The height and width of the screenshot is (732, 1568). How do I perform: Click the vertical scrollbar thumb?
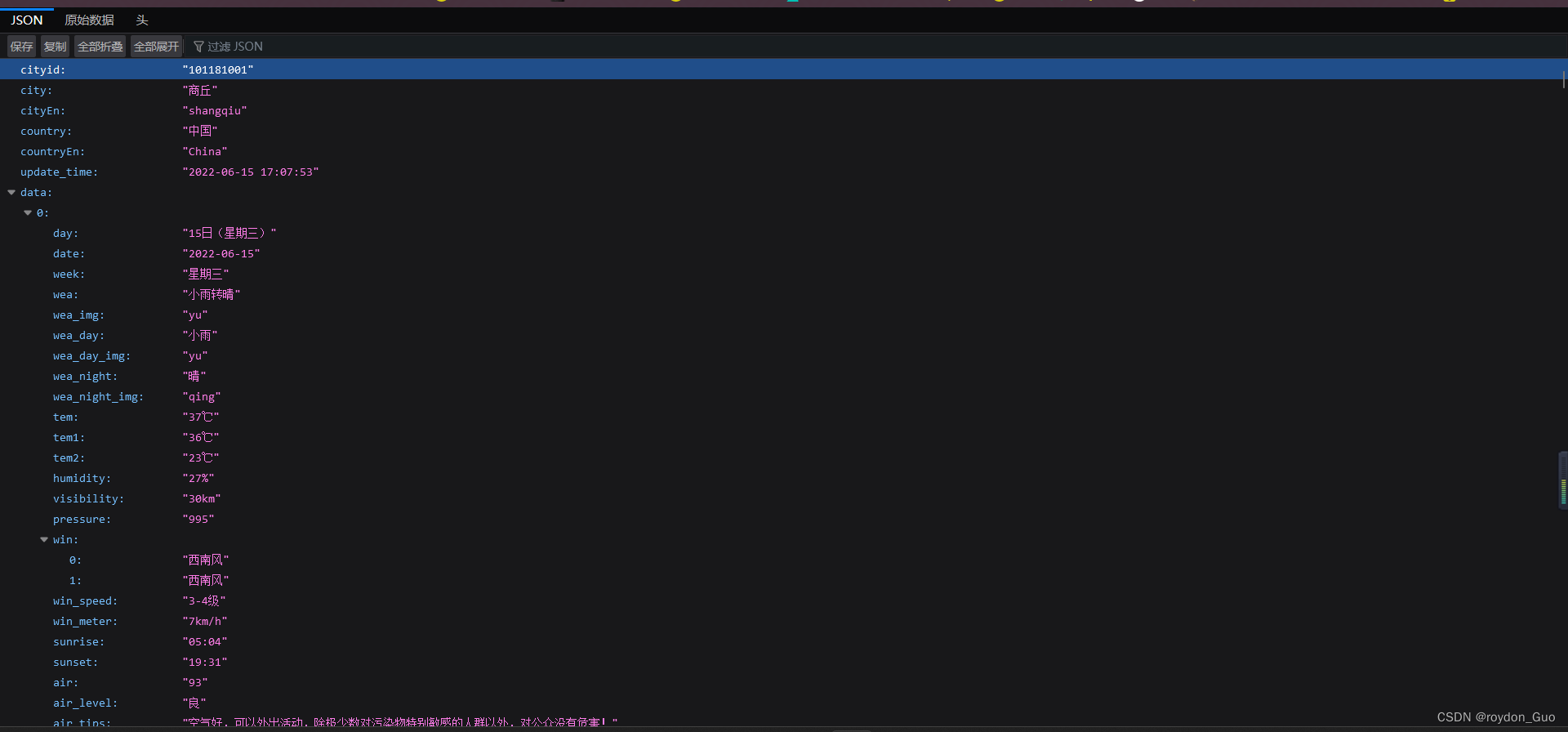click(x=1563, y=79)
